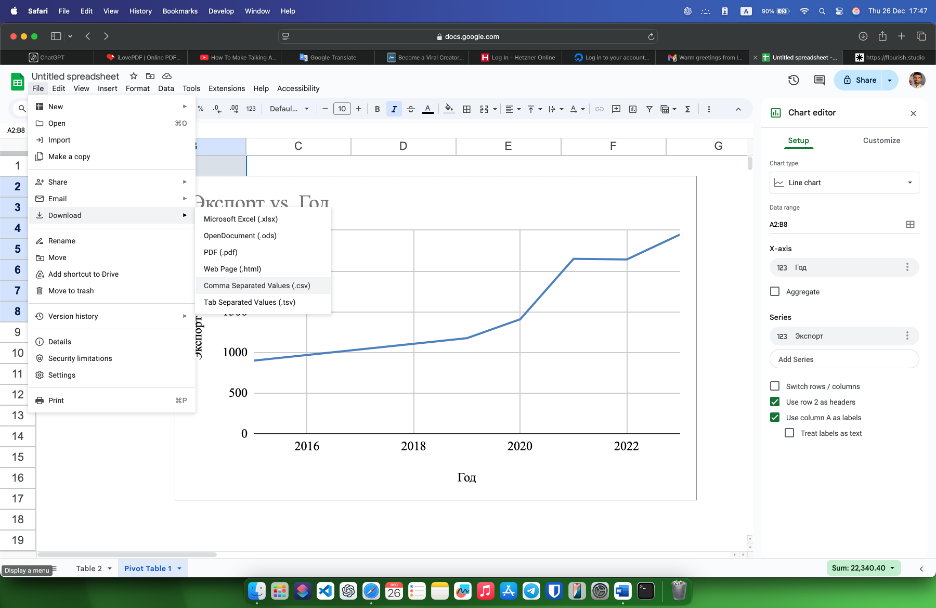Click the select data range grid icon

coord(910,224)
